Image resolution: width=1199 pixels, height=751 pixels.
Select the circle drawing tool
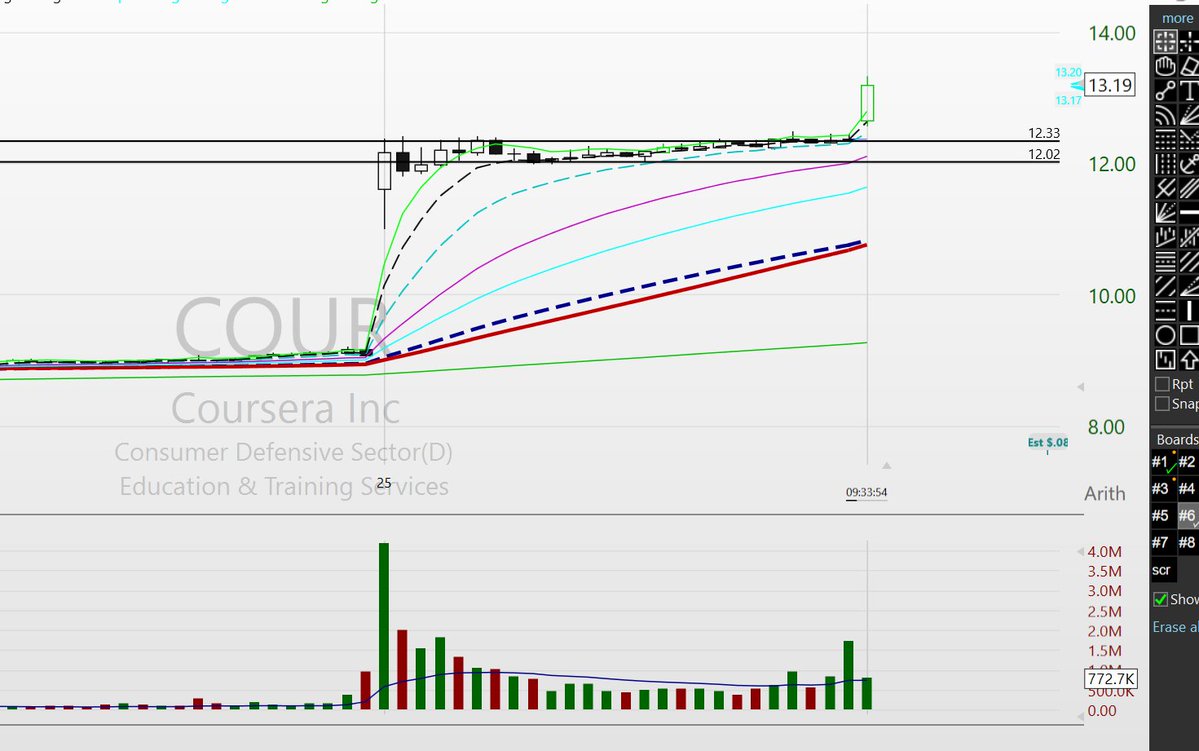click(x=1165, y=335)
